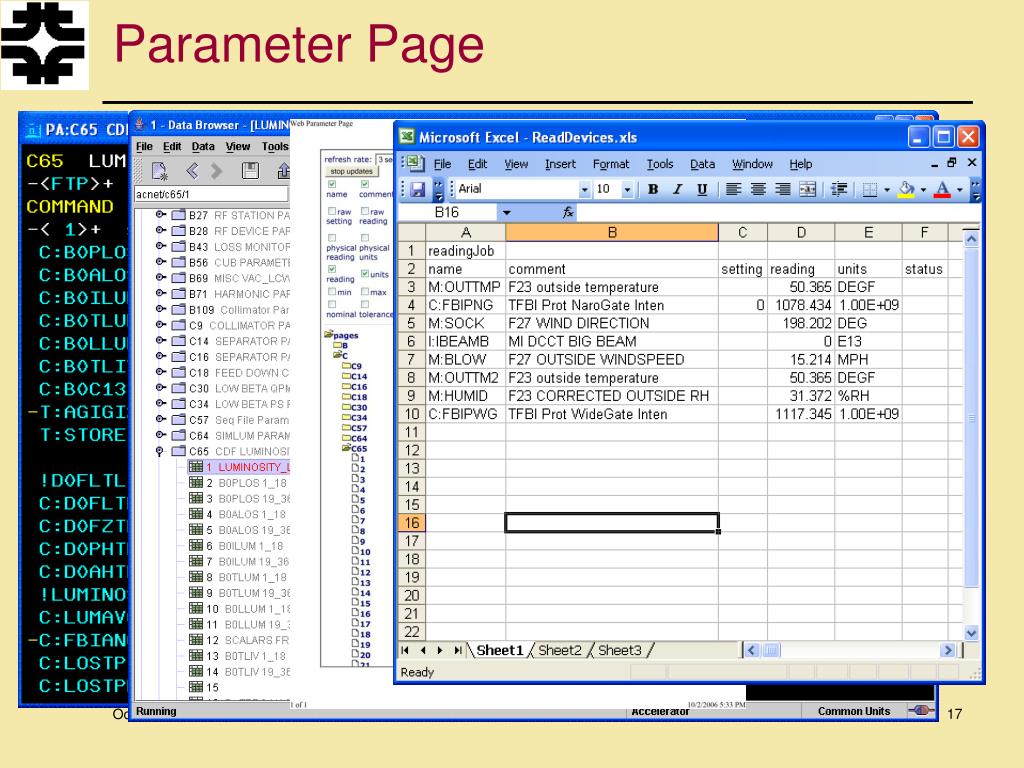Select 12 SCALARS FR tree item
This screenshot has width=1024, height=768.
(240, 640)
